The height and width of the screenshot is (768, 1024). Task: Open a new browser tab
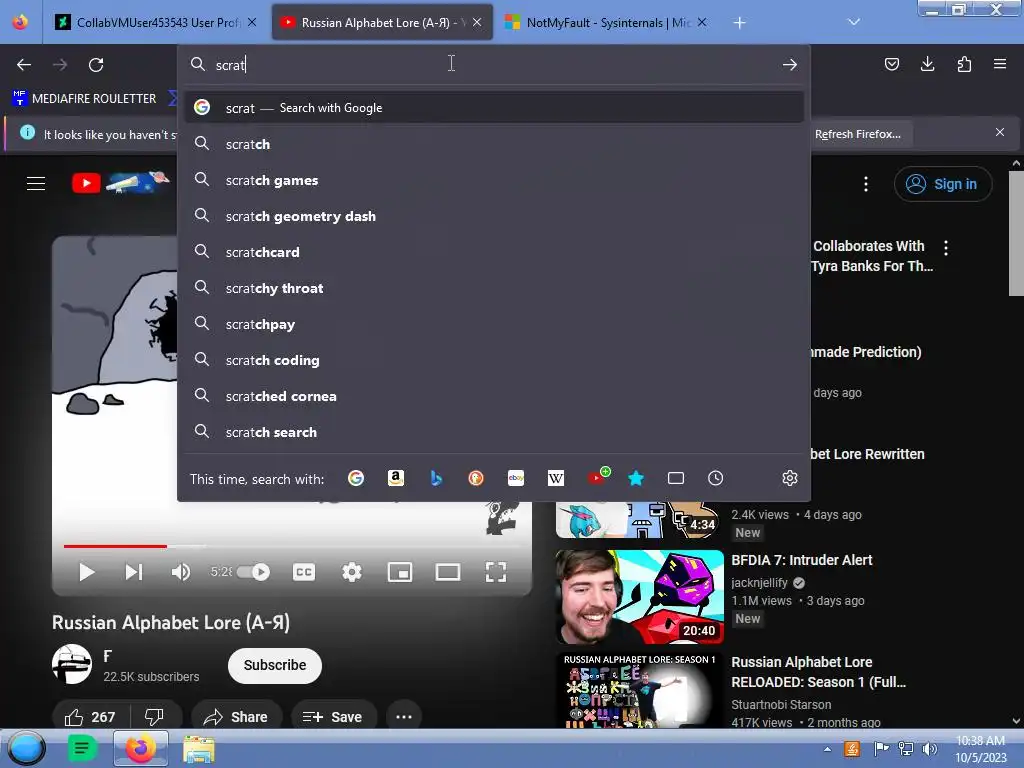point(739,23)
